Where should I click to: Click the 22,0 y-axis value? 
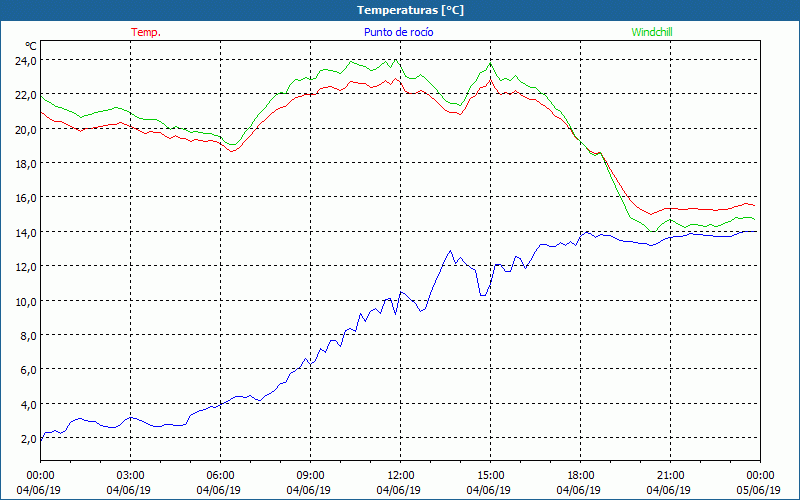click(26, 95)
